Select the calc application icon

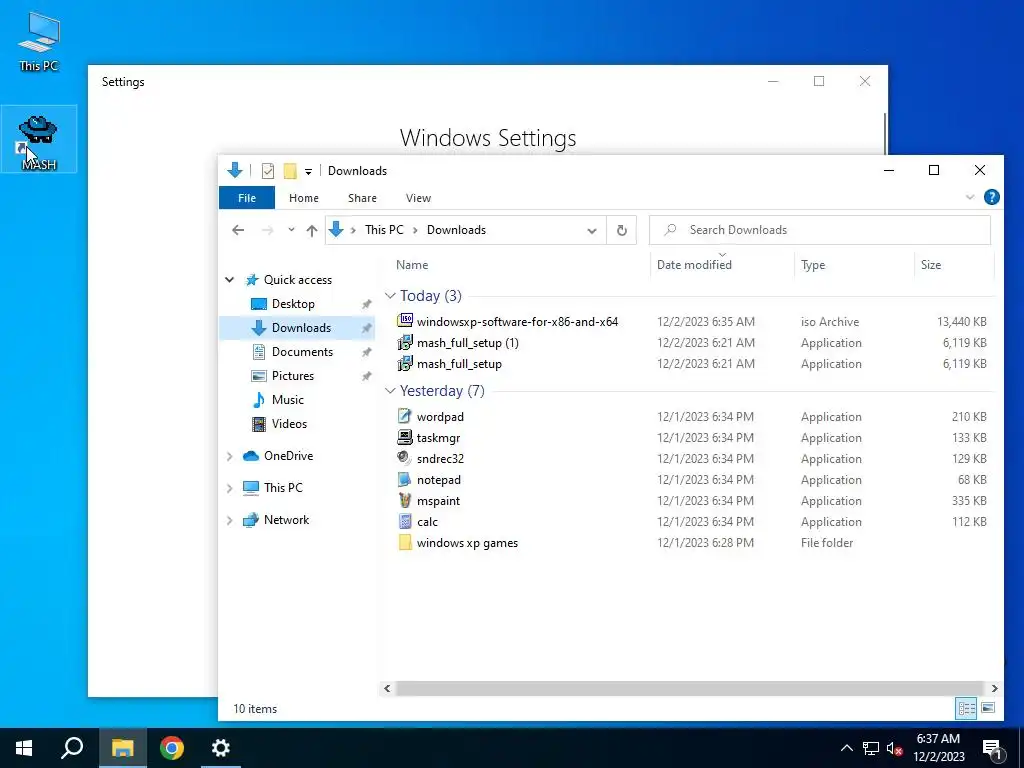tap(405, 522)
